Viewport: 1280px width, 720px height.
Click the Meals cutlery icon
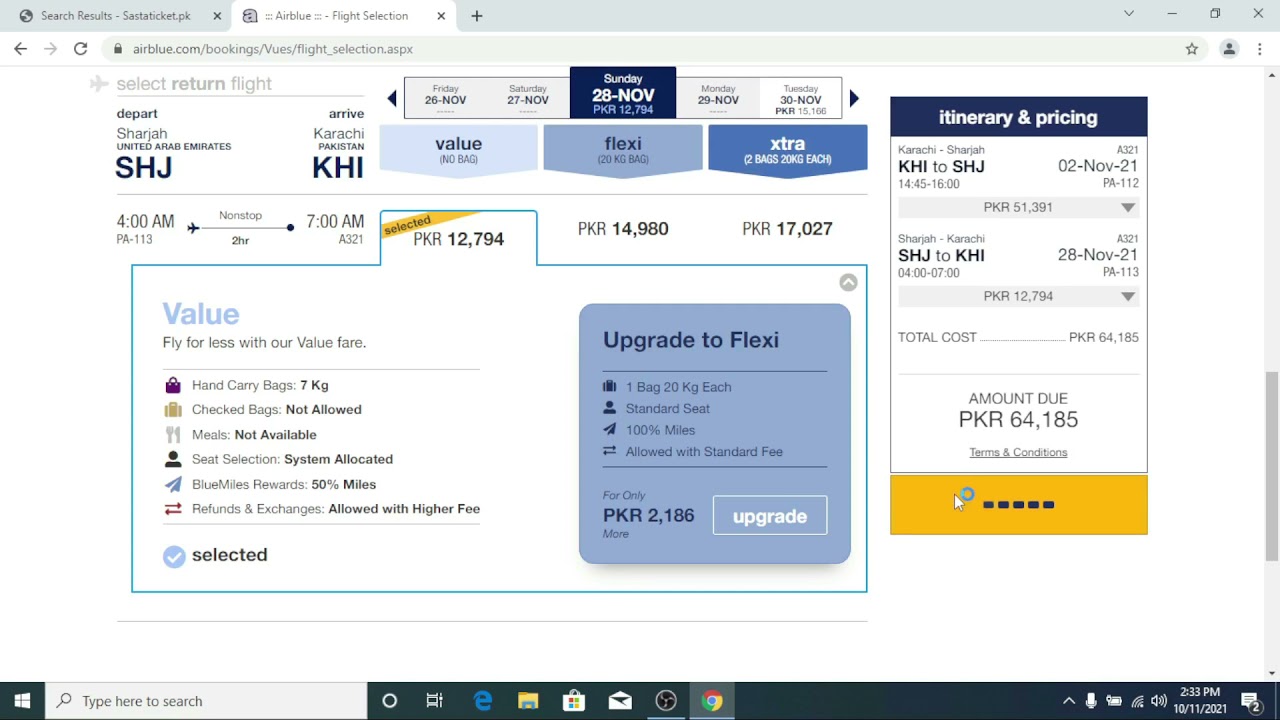click(x=173, y=434)
